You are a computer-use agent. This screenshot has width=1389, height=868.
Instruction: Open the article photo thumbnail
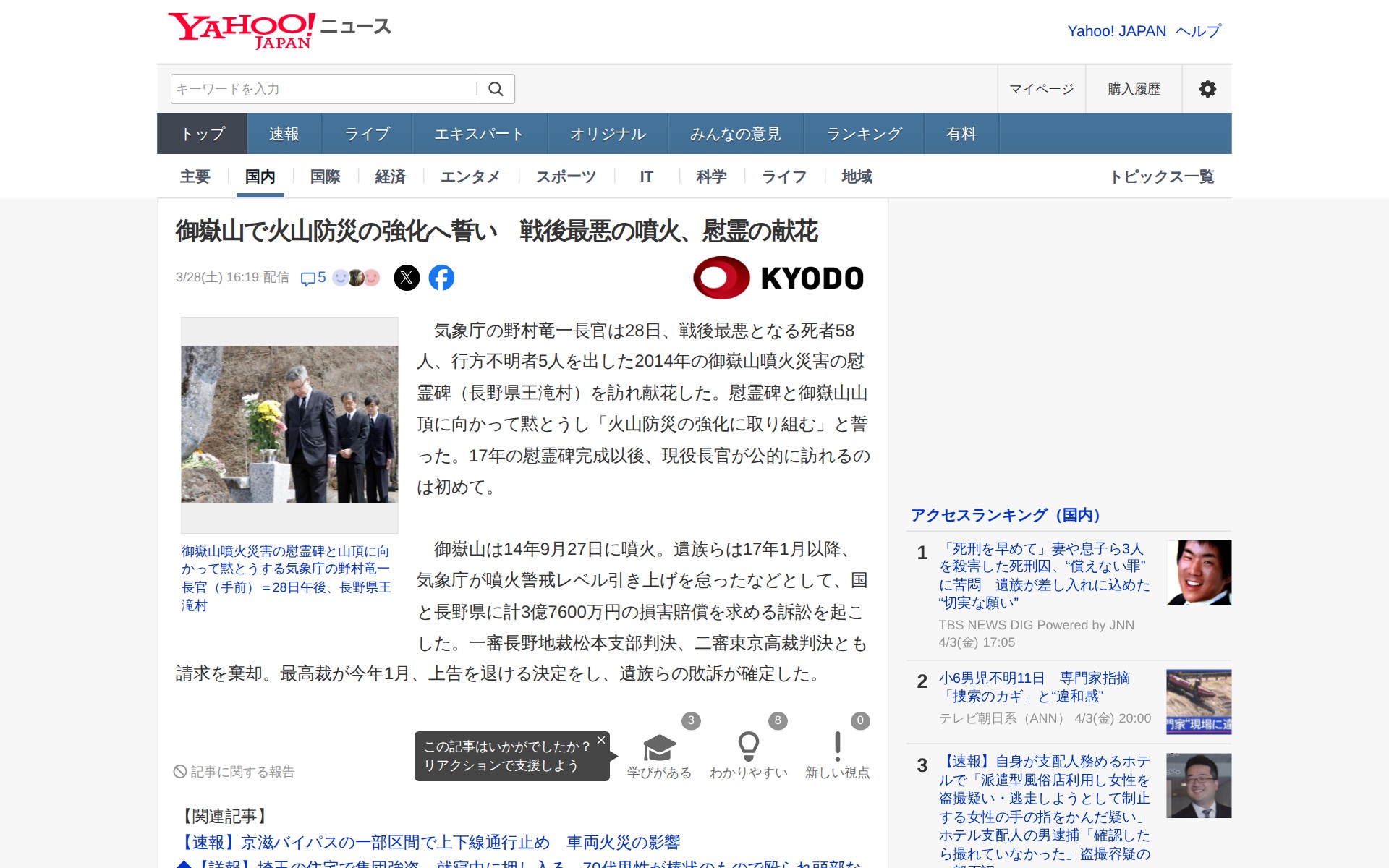point(289,425)
